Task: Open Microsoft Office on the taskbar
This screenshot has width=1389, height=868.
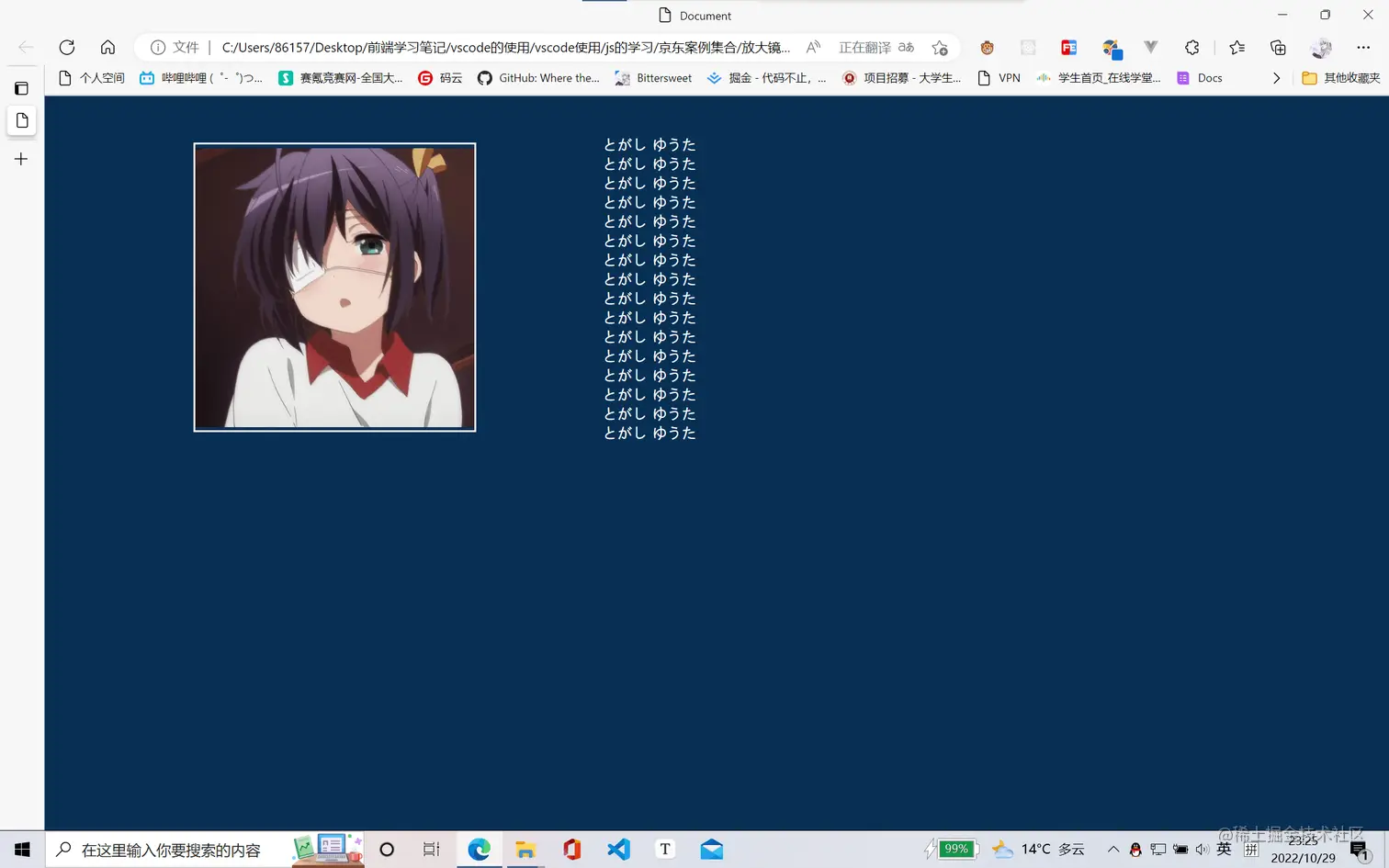Action: point(571,850)
